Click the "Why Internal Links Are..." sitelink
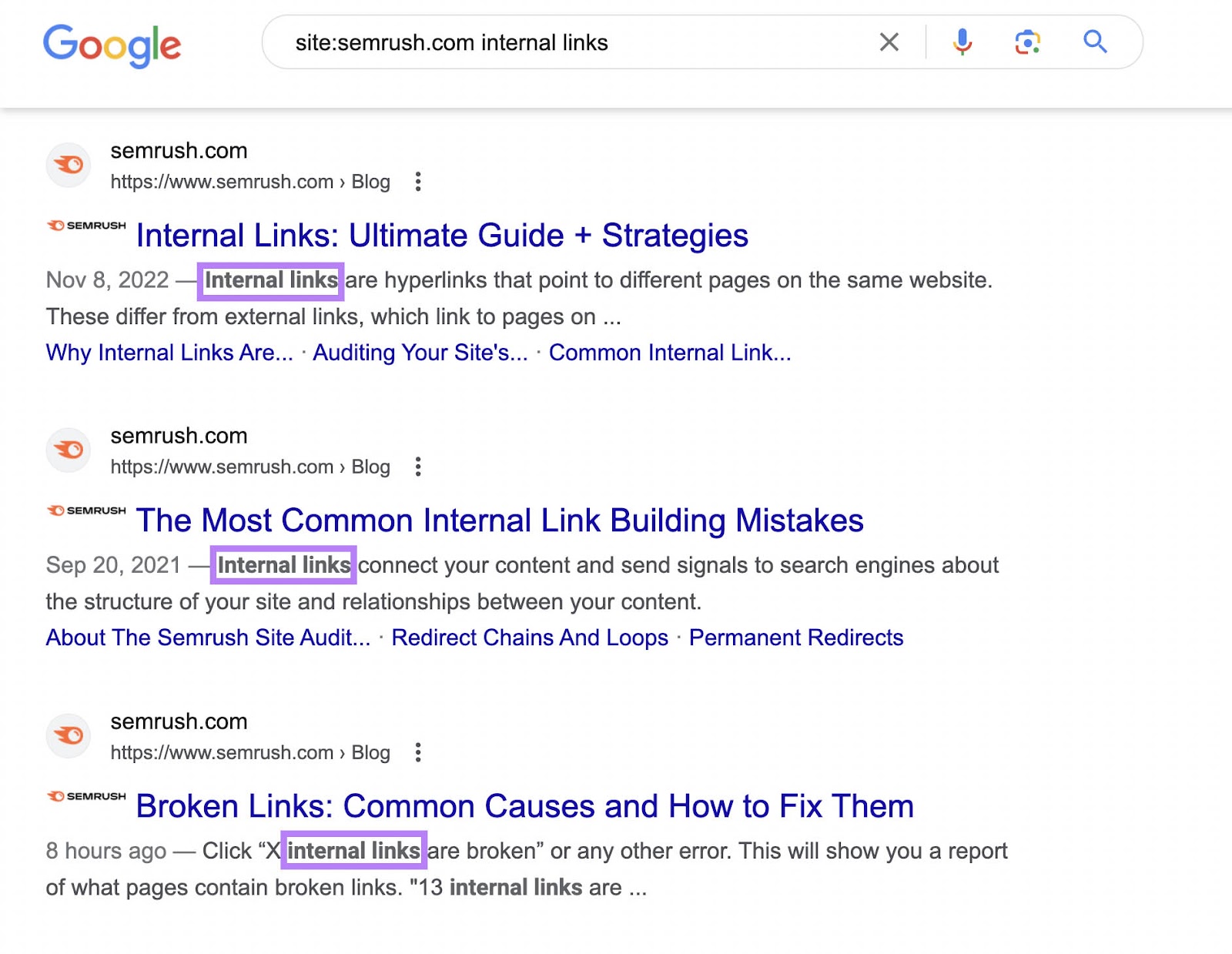The width and height of the screenshot is (1232, 954). coord(169,353)
